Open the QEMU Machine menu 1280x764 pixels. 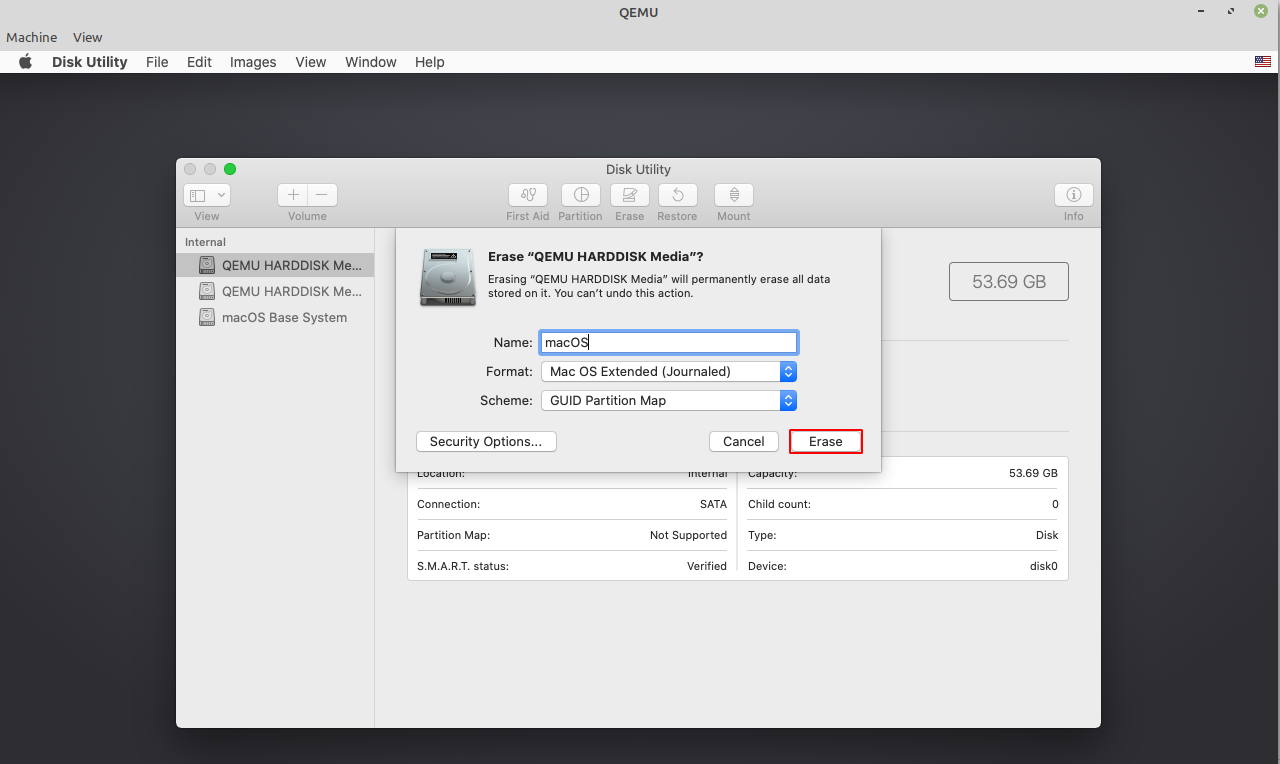click(x=32, y=37)
